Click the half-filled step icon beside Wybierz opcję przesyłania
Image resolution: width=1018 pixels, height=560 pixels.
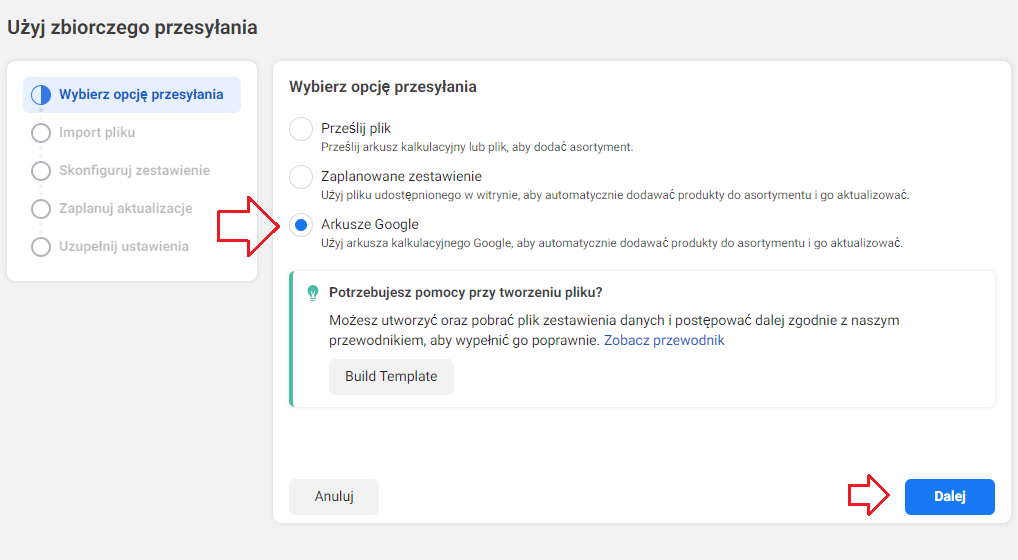point(41,95)
